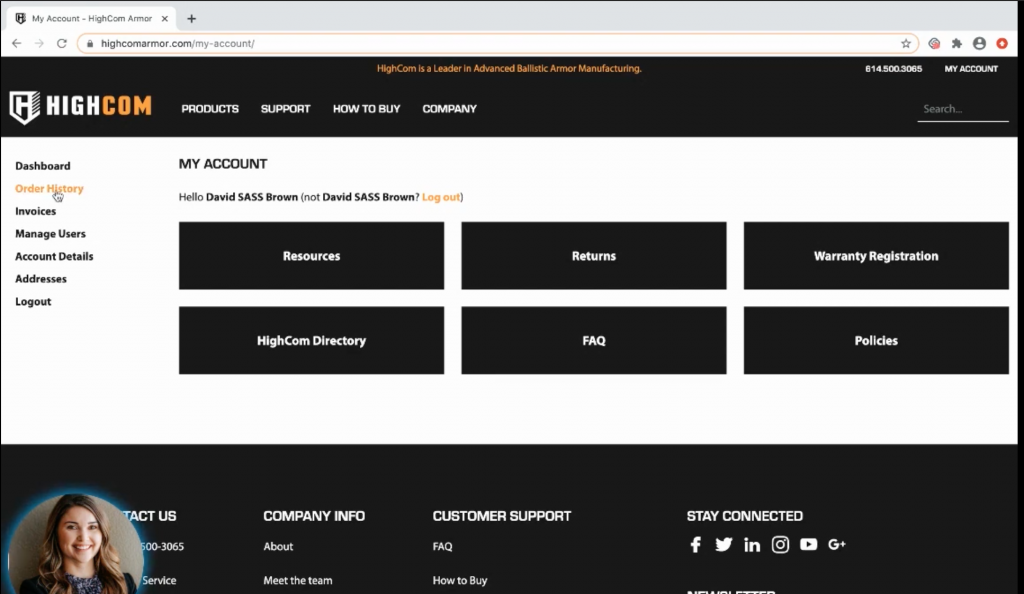This screenshot has height=594, width=1024.
Task: Reload the page with browser refresh
Action: point(62,44)
